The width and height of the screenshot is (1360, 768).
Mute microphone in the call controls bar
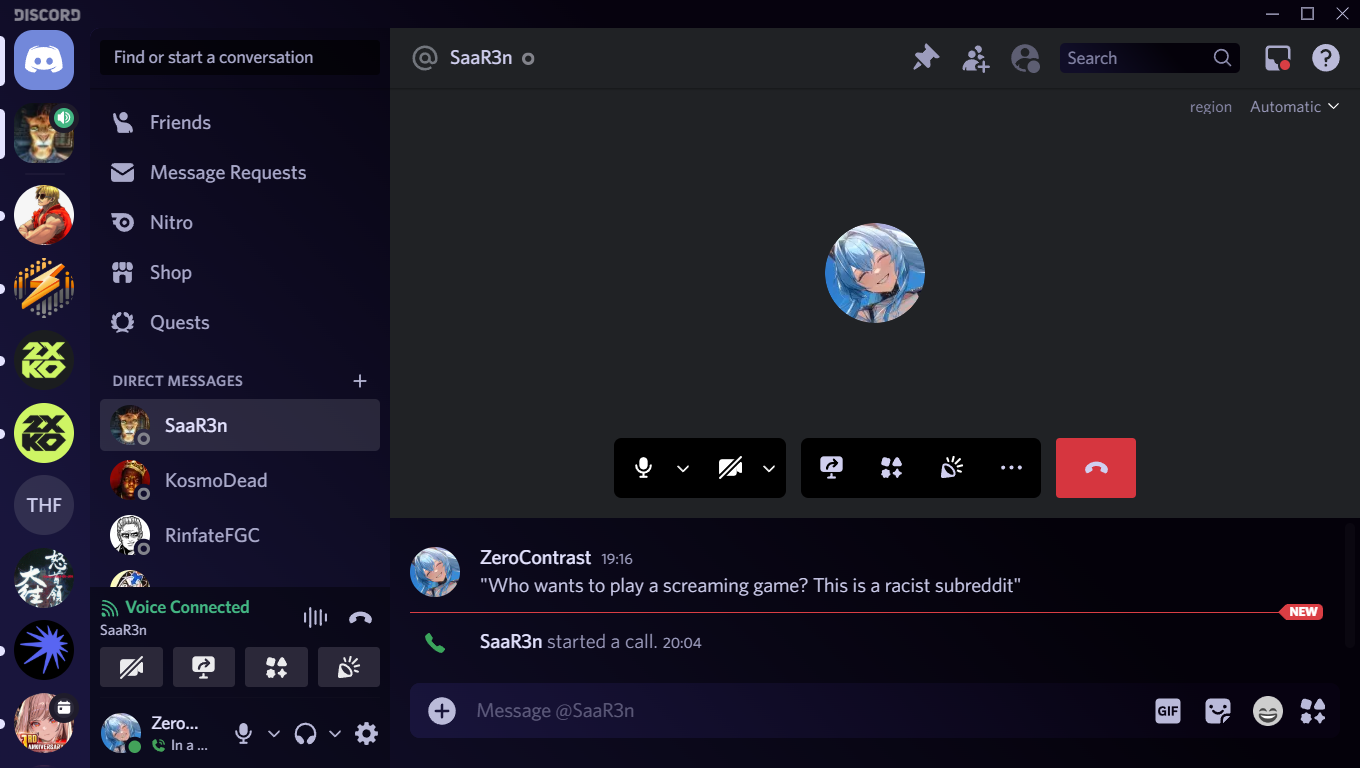coord(644,468)
